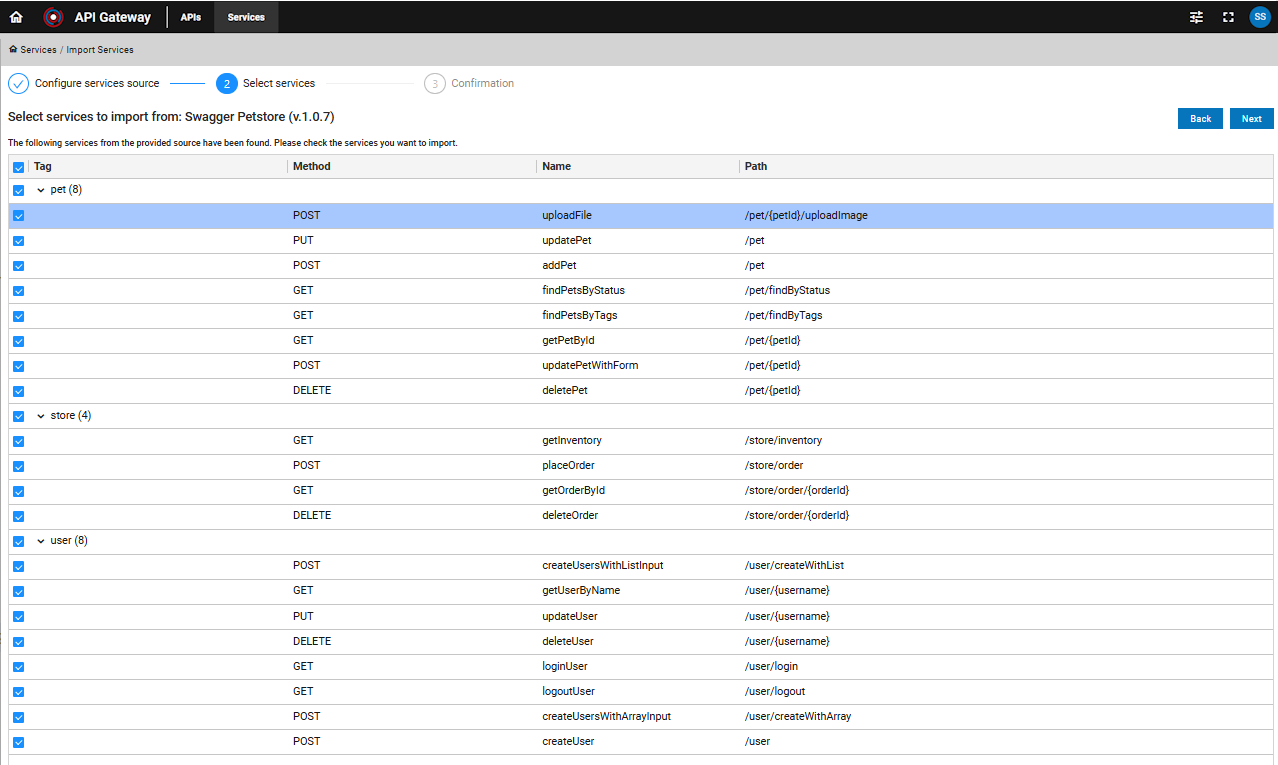1278x765 pixels.
Task: Click the Back button
Action: [1200, 118]
